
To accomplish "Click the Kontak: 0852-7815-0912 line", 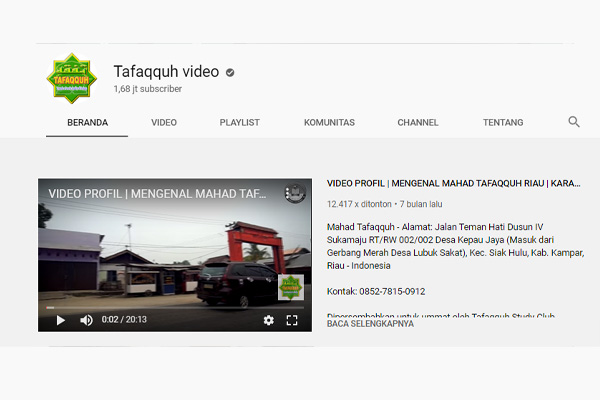I will point(376,292).
